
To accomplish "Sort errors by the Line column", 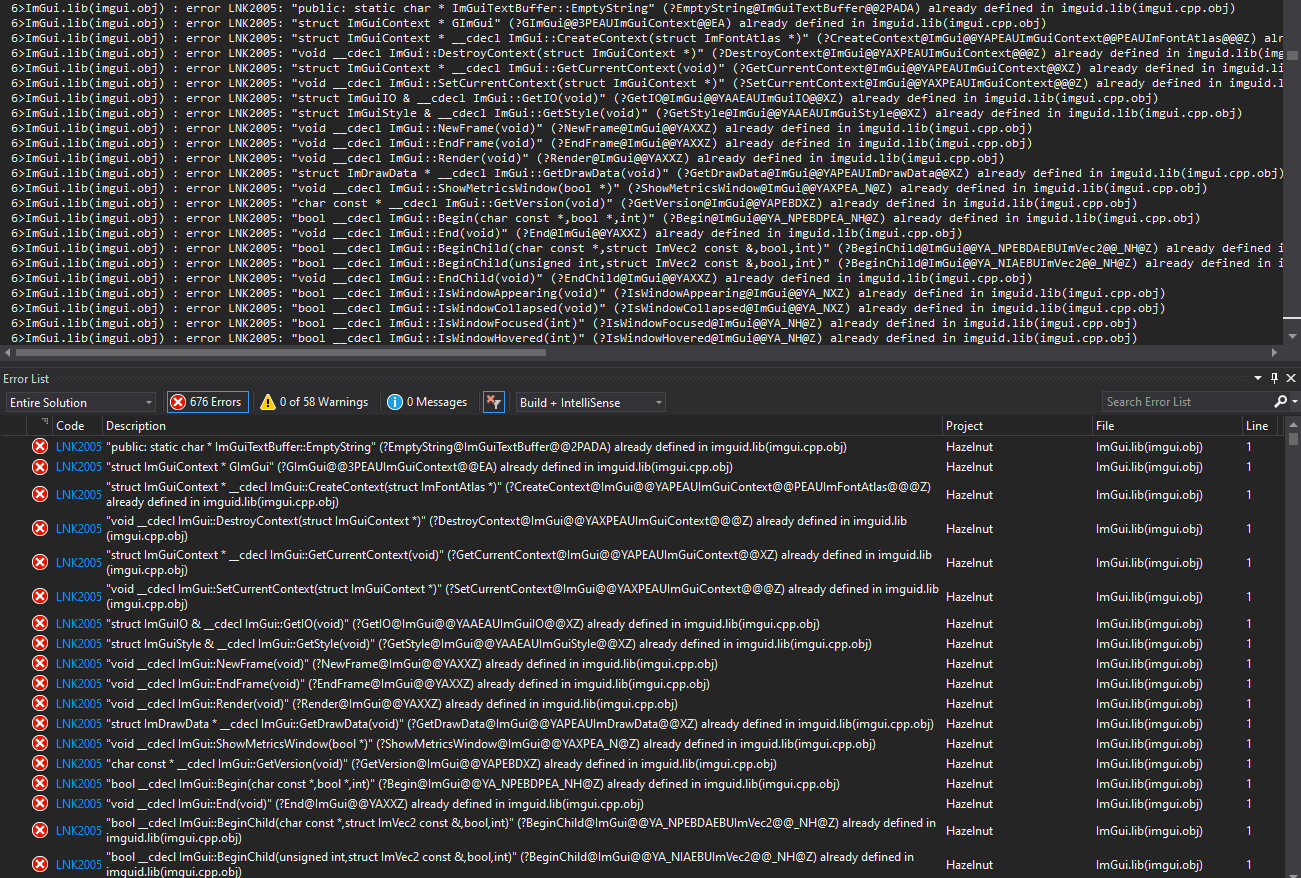I will click(1256, 424).
